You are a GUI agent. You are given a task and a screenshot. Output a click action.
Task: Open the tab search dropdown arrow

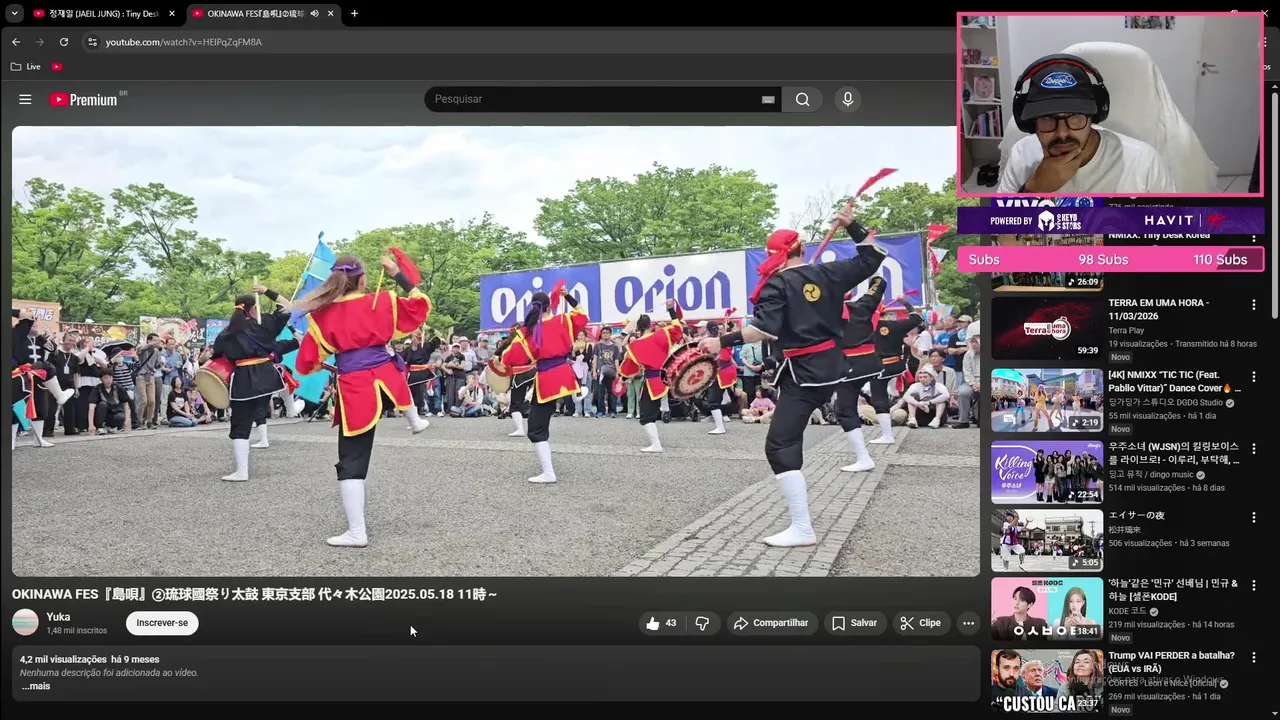tap(14, 14)
